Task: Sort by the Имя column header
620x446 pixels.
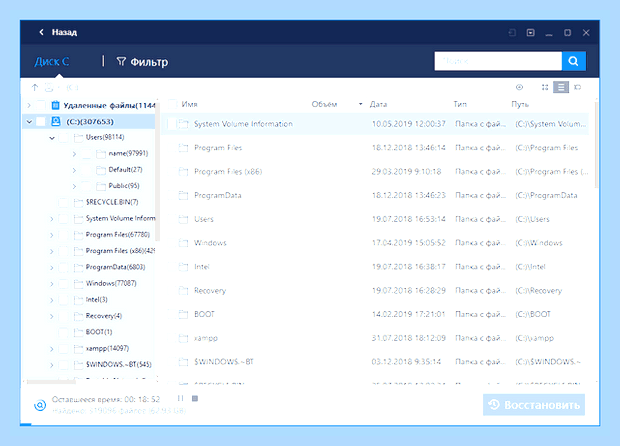Action: (189, 104)
